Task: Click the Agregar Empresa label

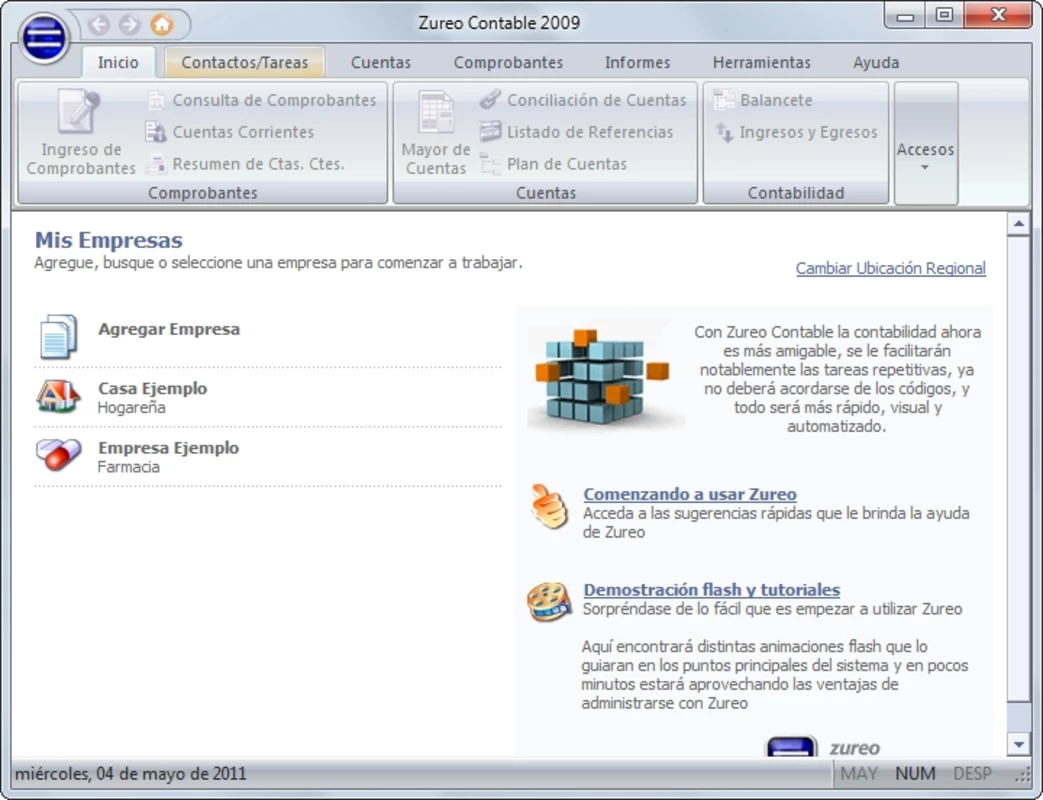Action: coord(169,329)
